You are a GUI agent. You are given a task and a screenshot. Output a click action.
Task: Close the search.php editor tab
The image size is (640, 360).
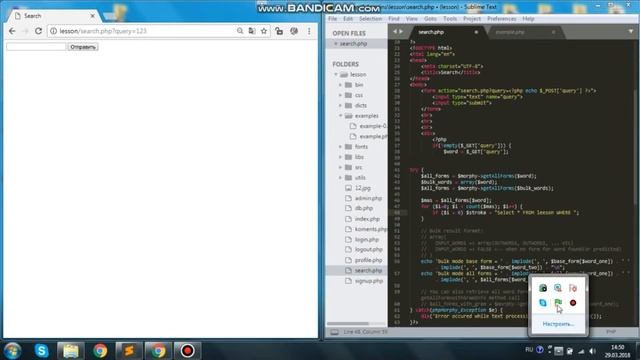point(476,32)
